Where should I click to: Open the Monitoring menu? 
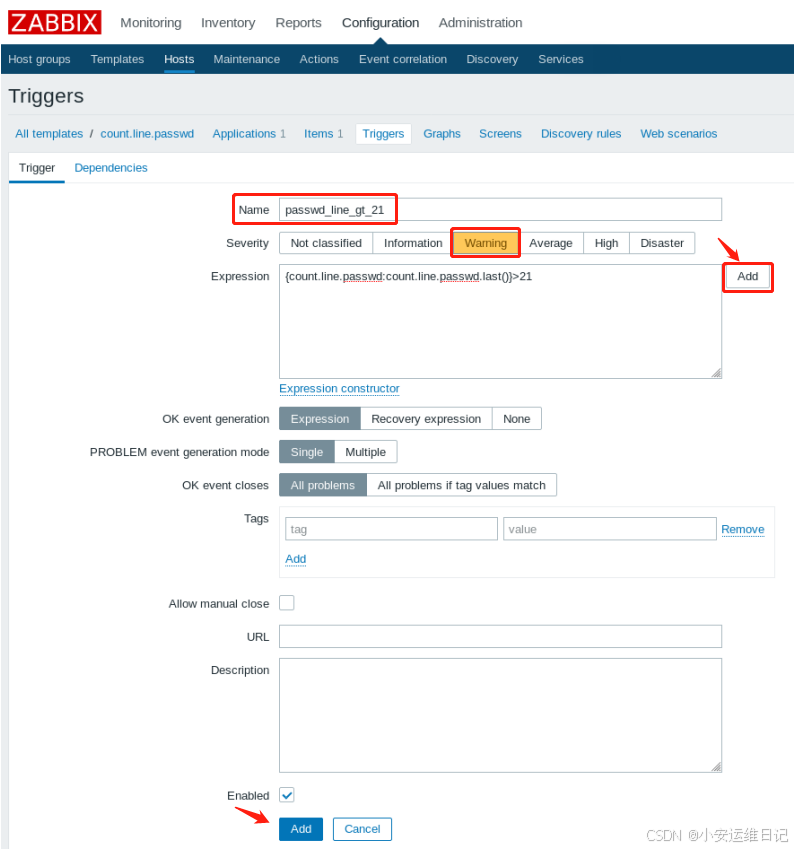(151, 23)
